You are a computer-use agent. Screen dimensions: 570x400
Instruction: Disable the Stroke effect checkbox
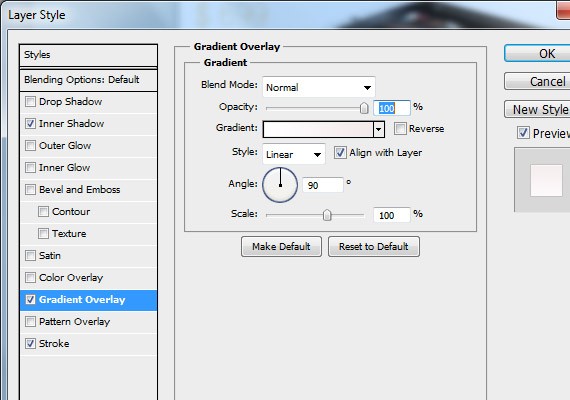(31, 344)
